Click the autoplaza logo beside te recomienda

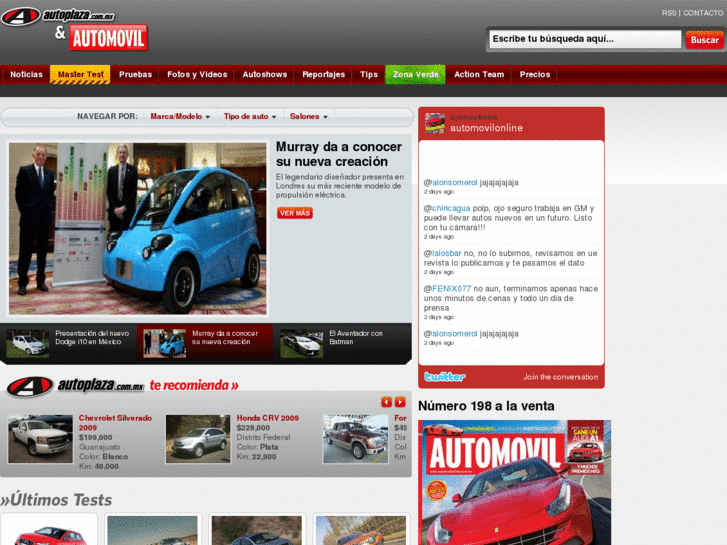pos(76,386)
